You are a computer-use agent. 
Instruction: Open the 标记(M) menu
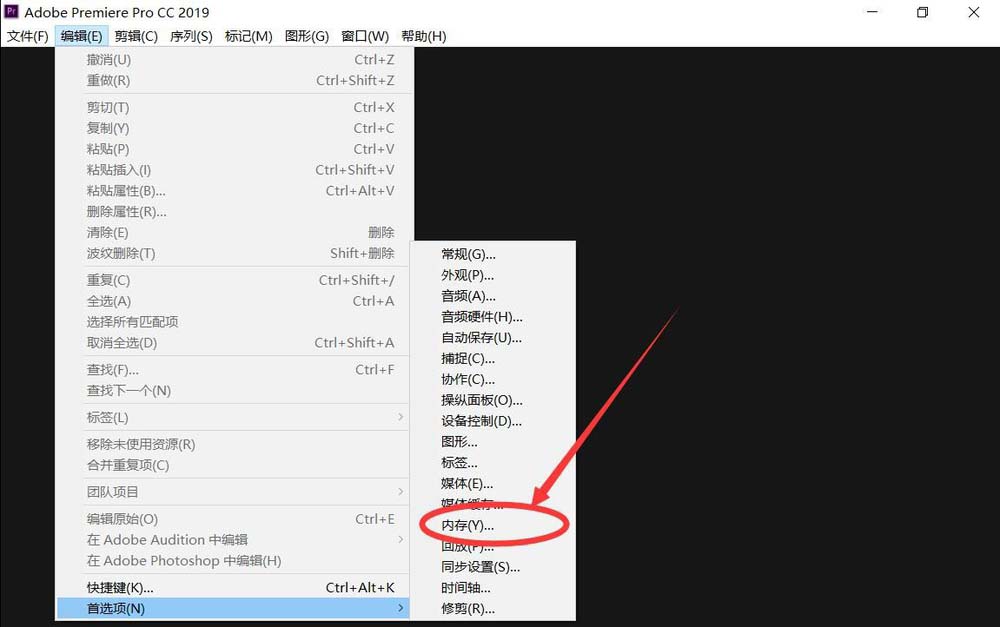[248, 36]
